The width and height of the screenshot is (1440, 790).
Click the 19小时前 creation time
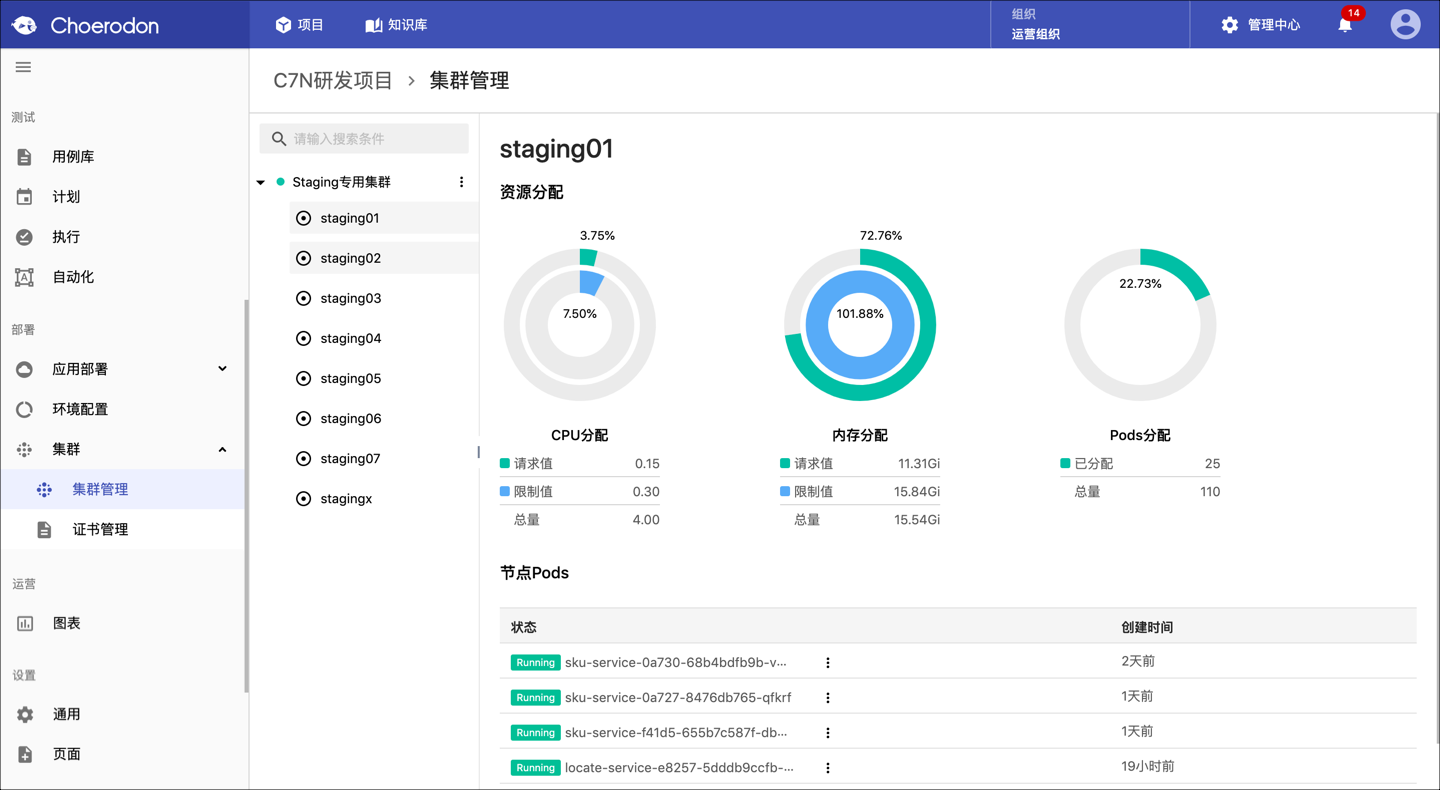tap(1148, 766)
